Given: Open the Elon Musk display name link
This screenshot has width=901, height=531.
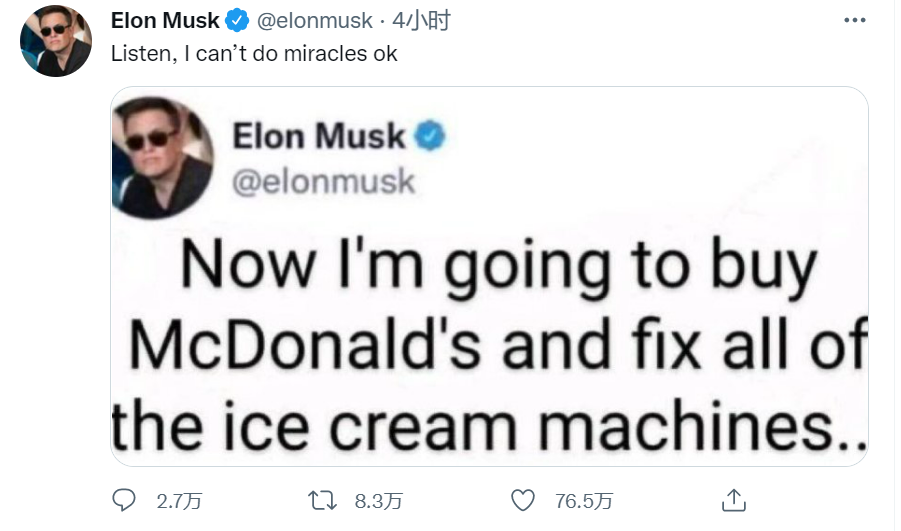Looking at the screenshot, I should tap(165, 21).
